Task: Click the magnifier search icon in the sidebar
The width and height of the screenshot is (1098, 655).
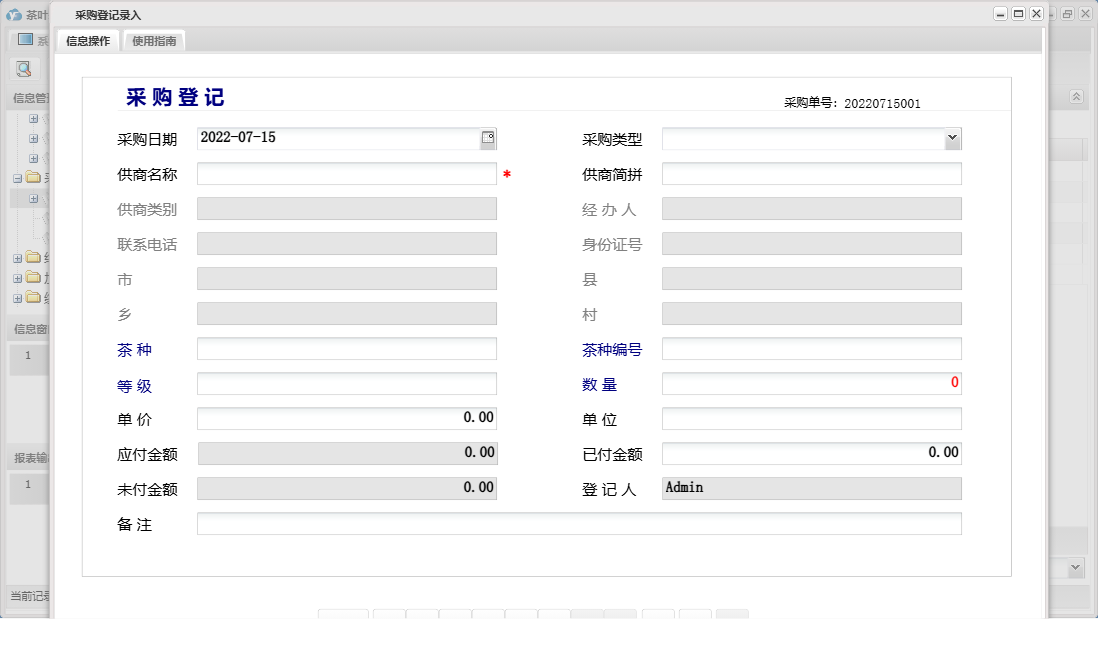Action: point(25,69)
